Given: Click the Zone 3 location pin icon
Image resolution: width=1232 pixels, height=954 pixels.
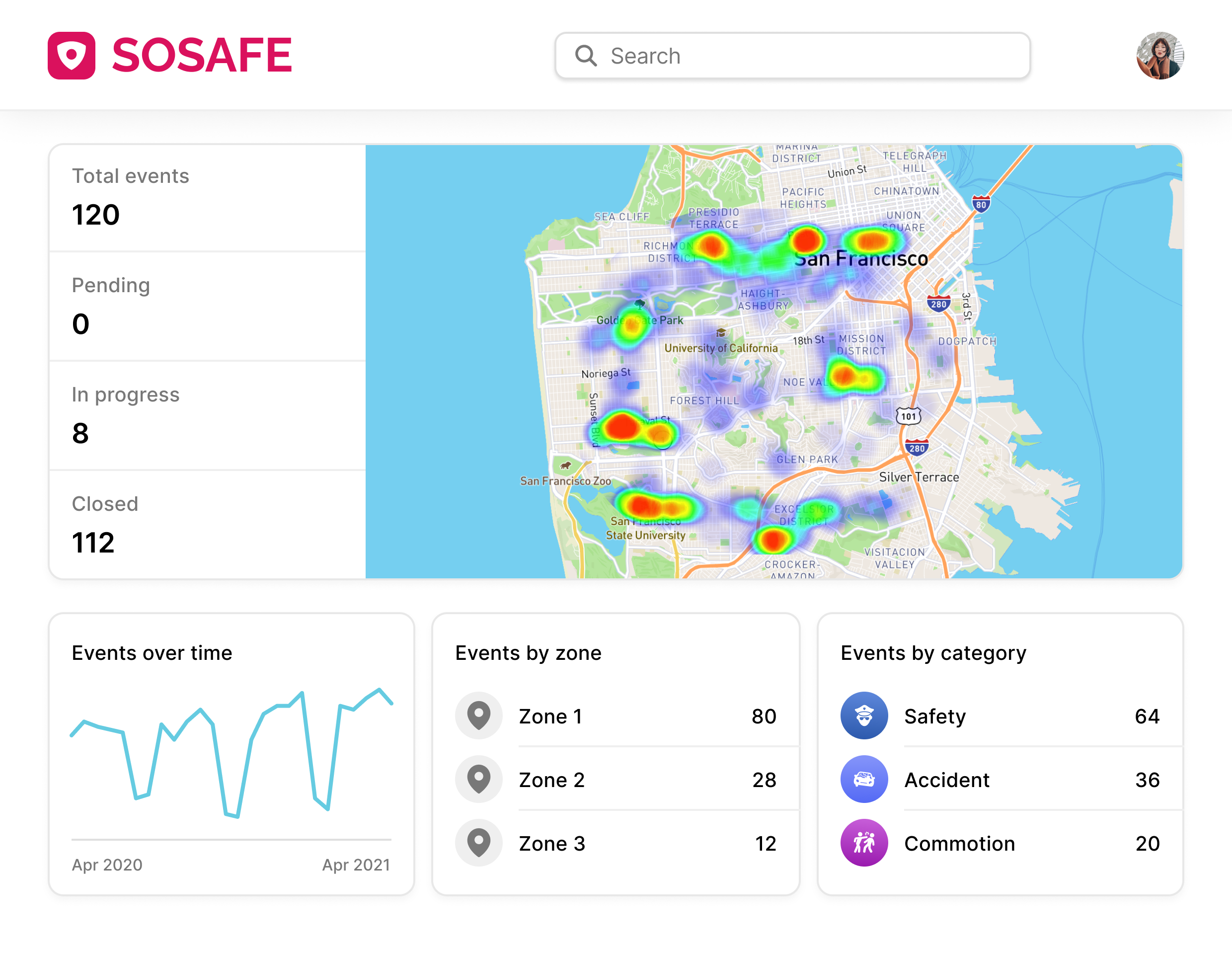Looking at the screenshot, I should click(479, 843).
